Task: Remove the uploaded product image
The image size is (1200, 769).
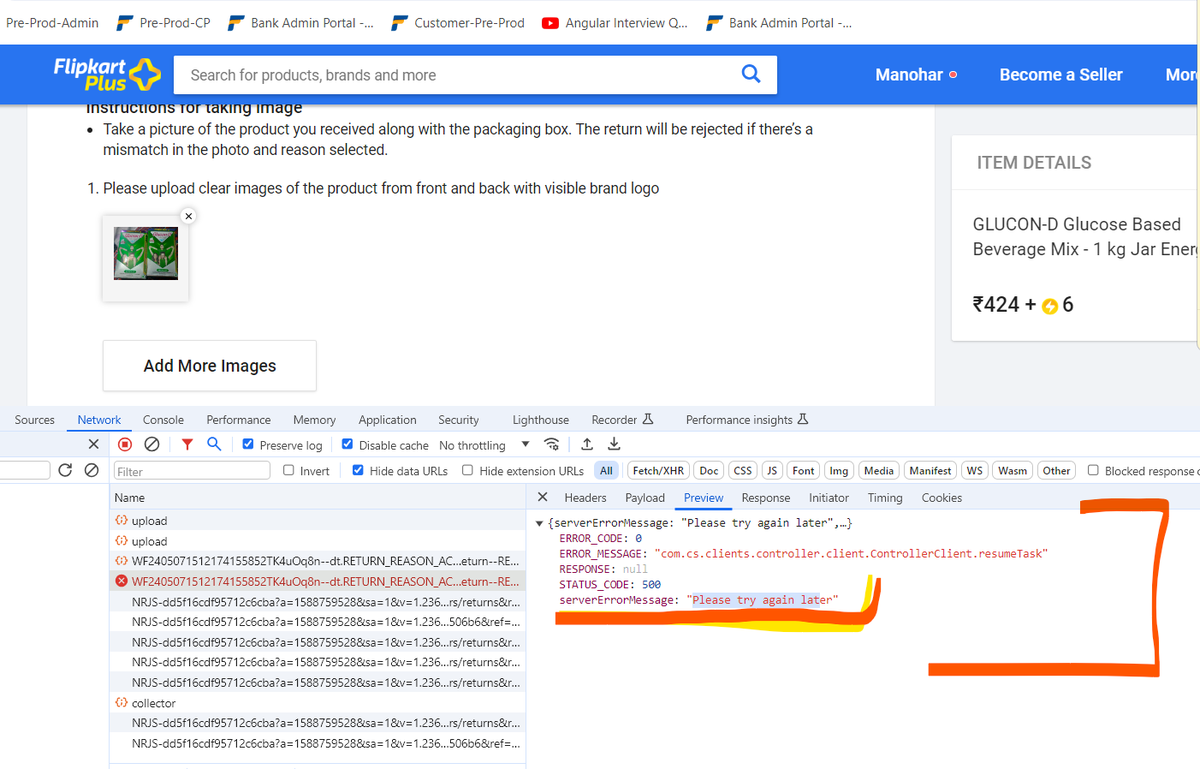Action: 188,215
